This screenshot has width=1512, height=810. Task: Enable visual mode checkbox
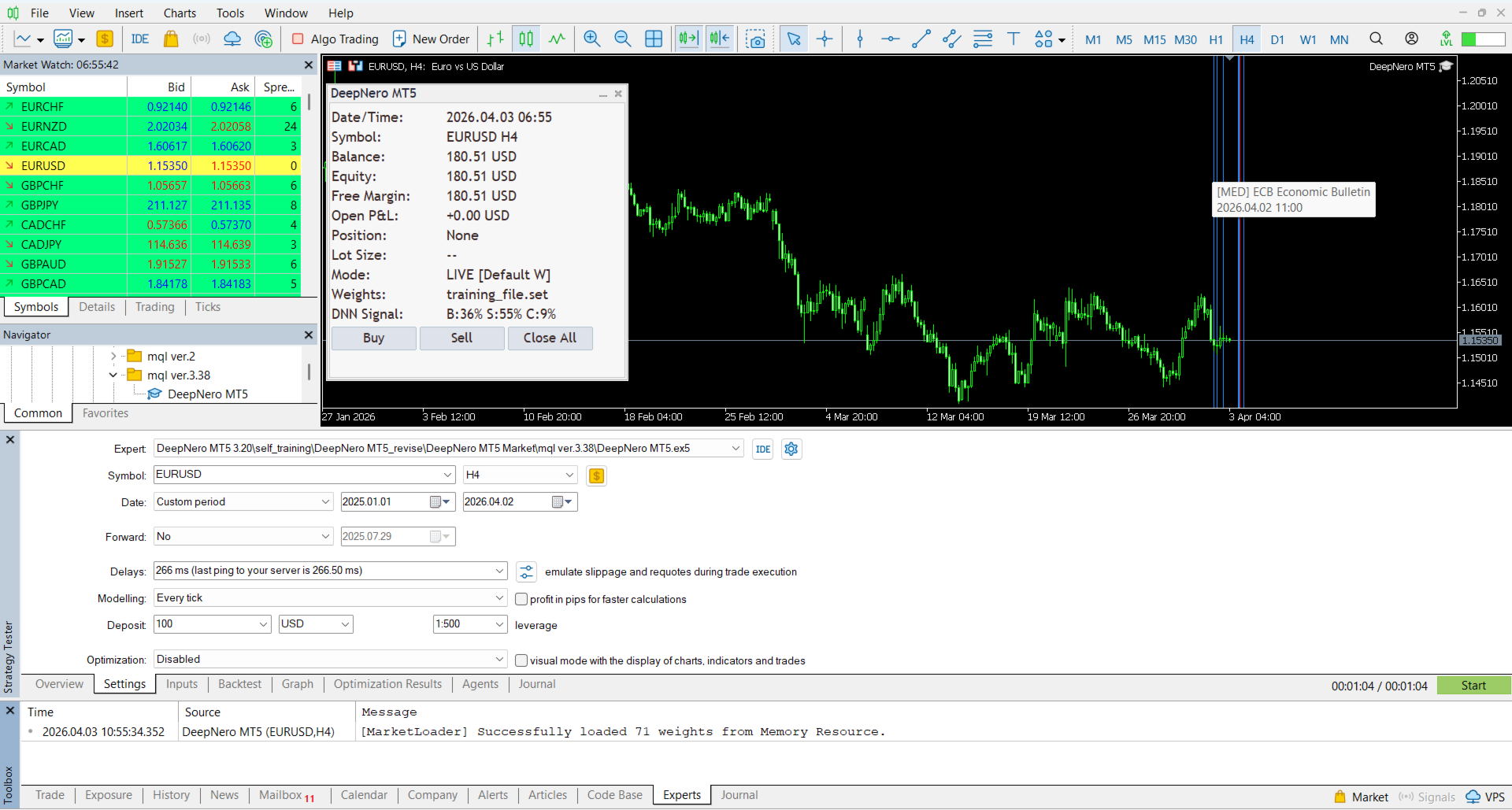point(521,660)
